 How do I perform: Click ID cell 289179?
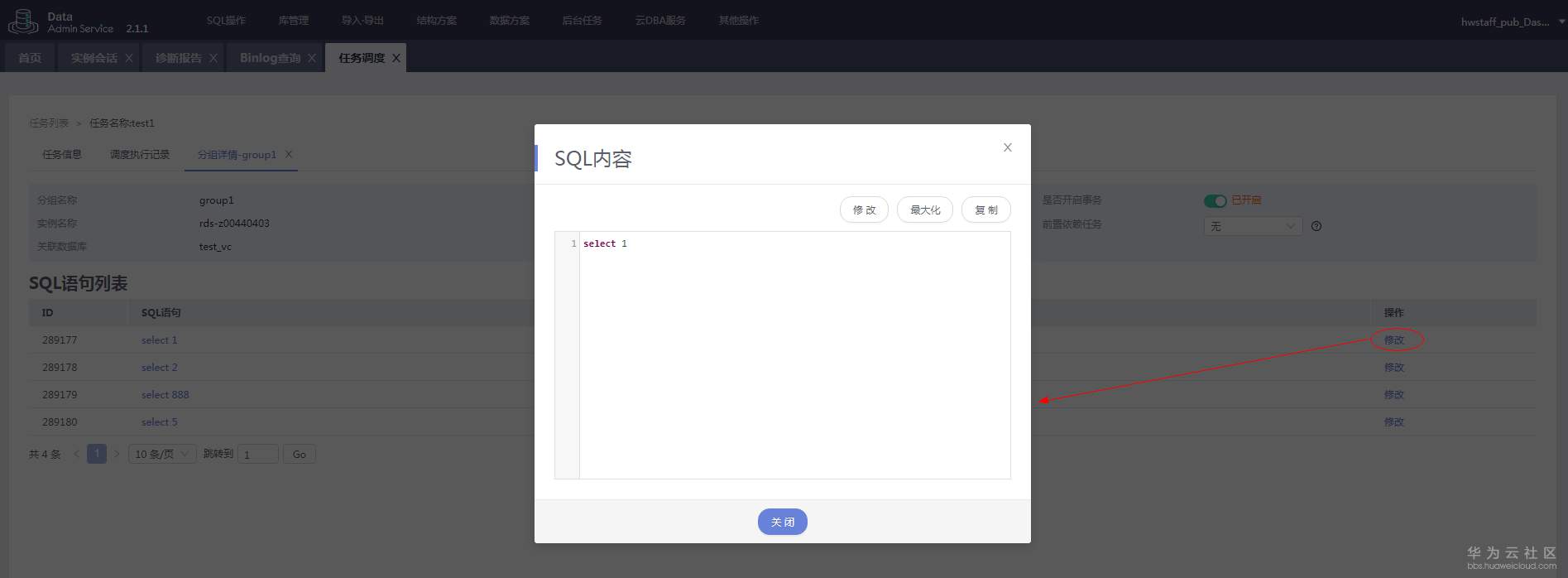(x=60, y=395)
